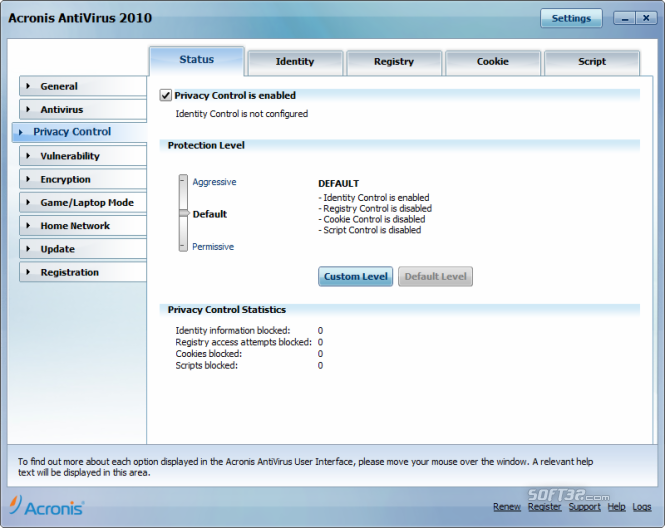Screen dimensions: 665x528
Task: Click 'Identity Control is not configured' text
Action: point(242,114)
